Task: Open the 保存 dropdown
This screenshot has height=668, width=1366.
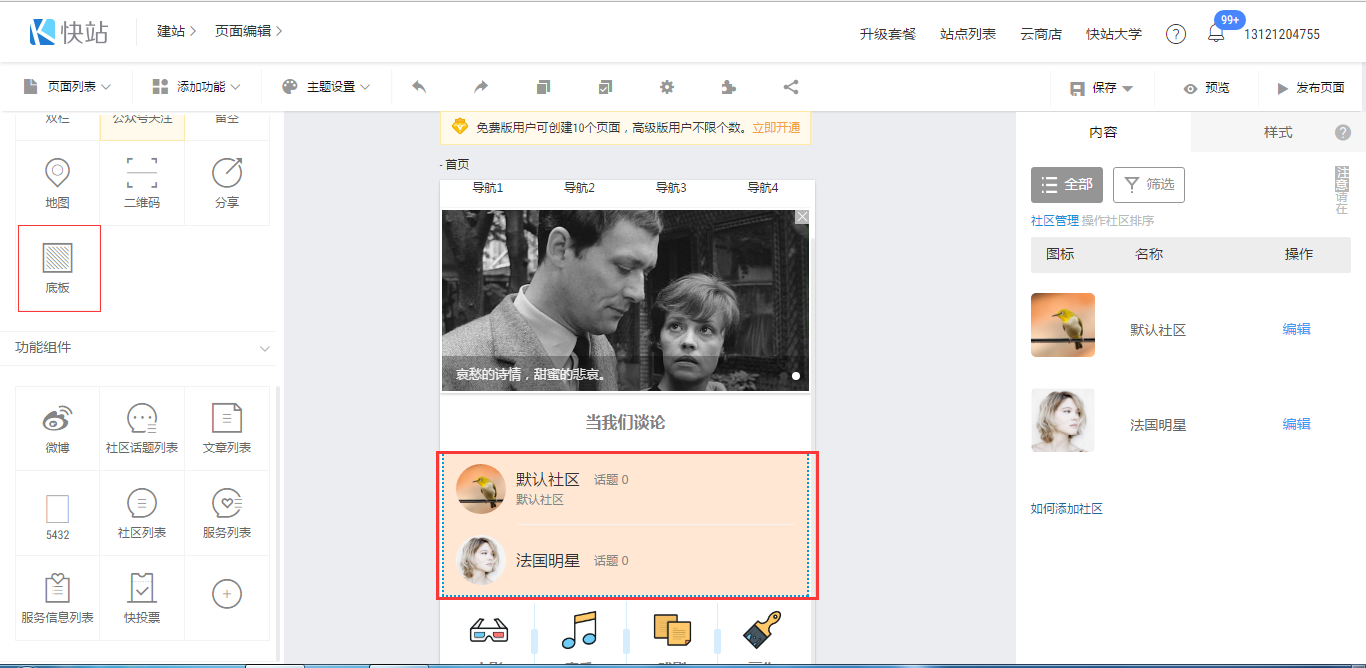Action: click(x=1103, y=88)
